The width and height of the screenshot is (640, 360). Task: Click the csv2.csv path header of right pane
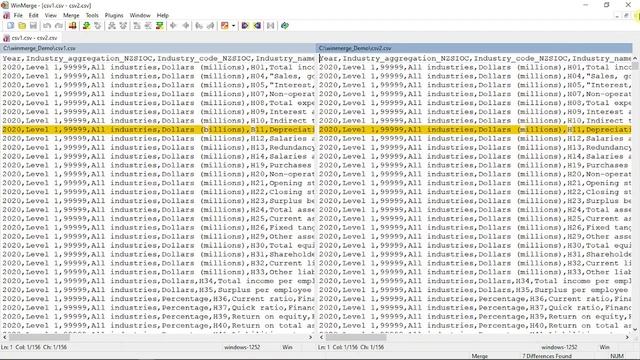tap(474, 48)
